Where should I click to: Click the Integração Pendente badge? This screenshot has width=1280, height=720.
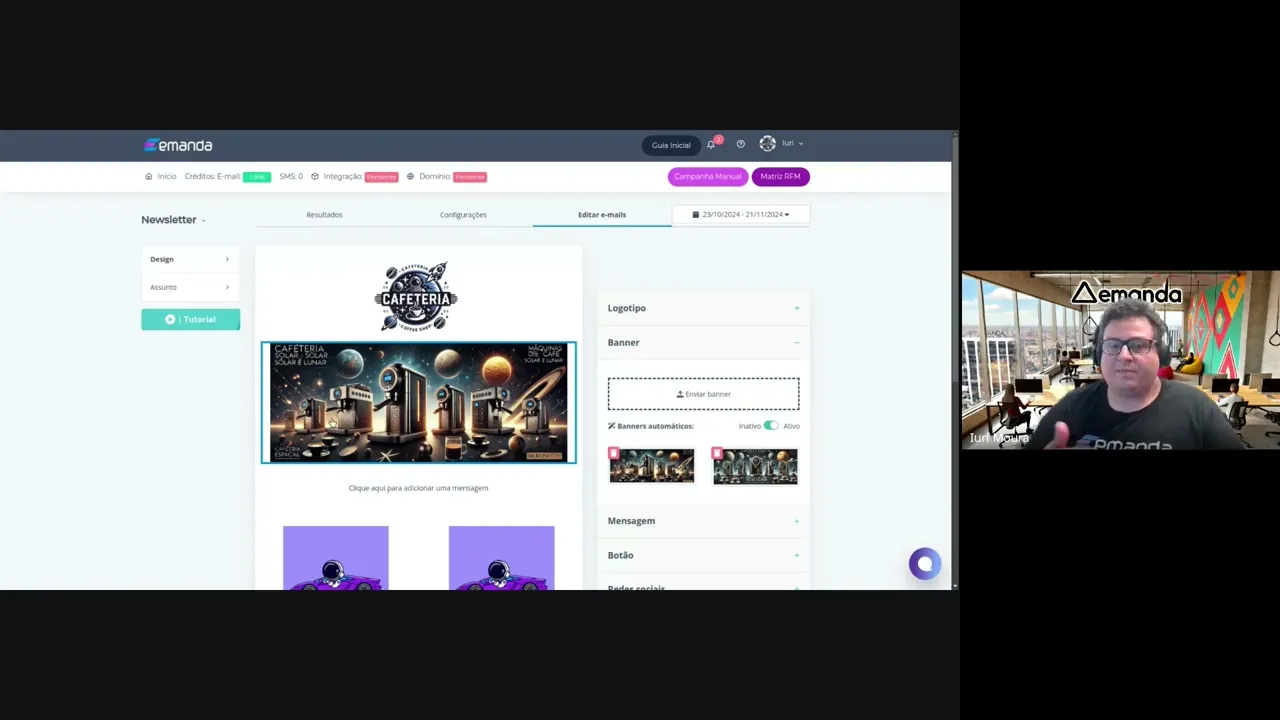[381, 177]
